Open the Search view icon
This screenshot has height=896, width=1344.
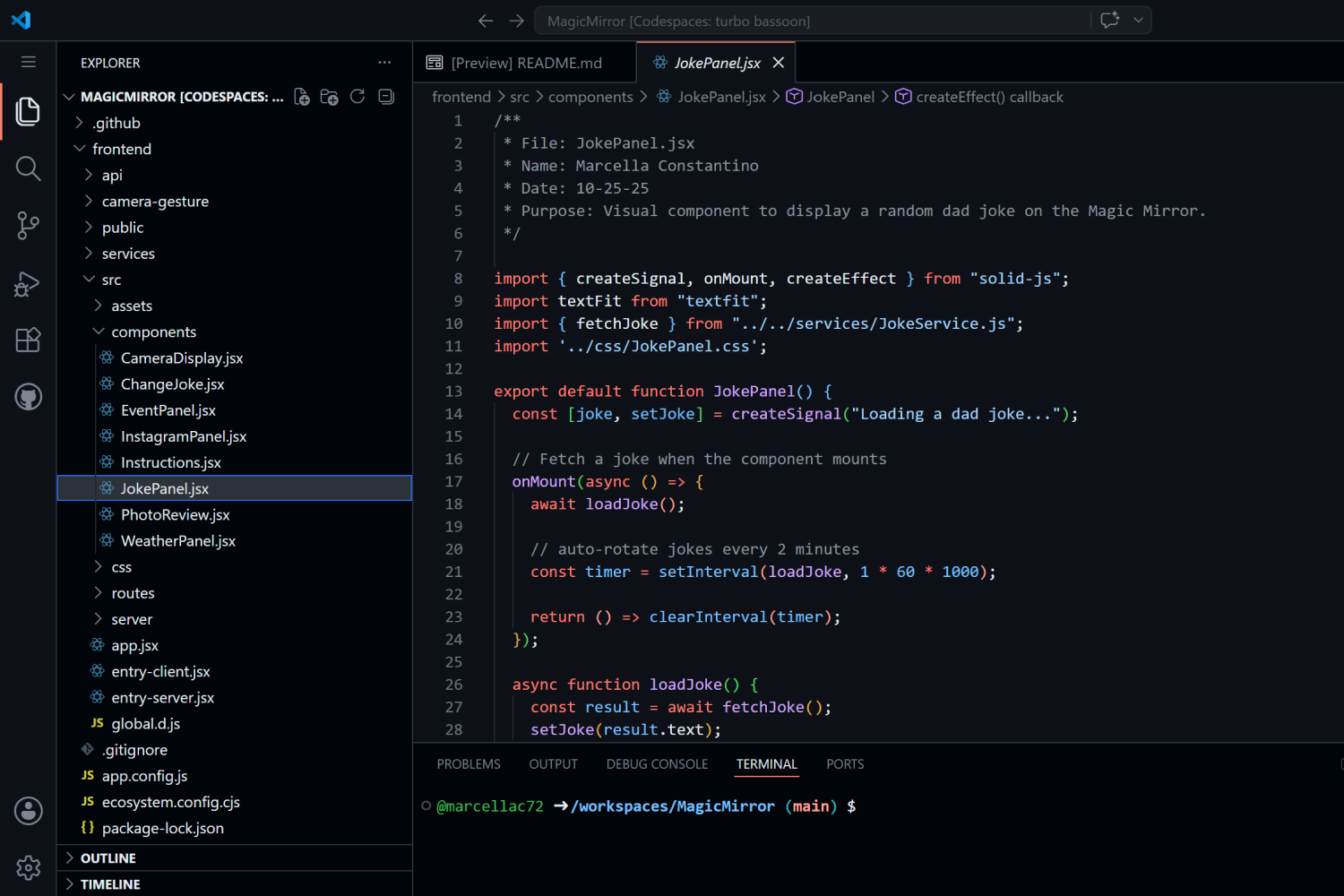click(x=28, y=168)
